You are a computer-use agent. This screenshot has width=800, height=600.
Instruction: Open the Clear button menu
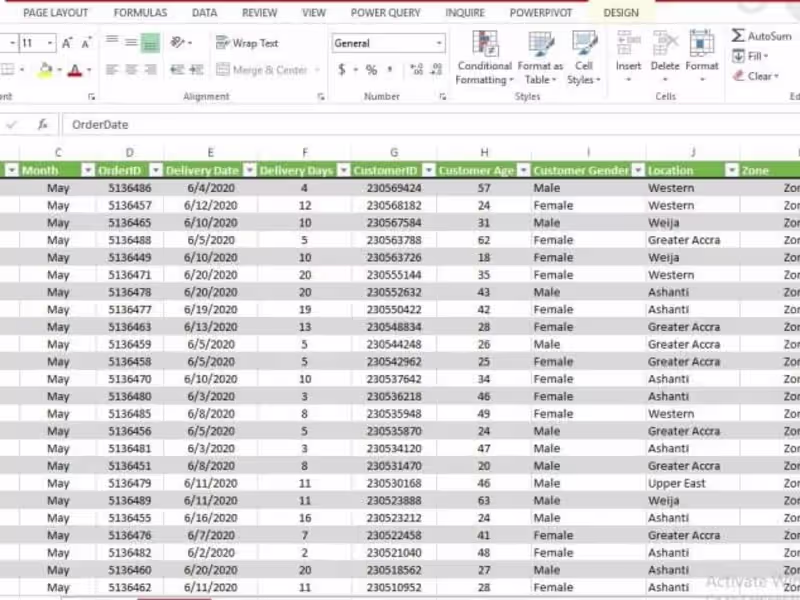[756, 76]
